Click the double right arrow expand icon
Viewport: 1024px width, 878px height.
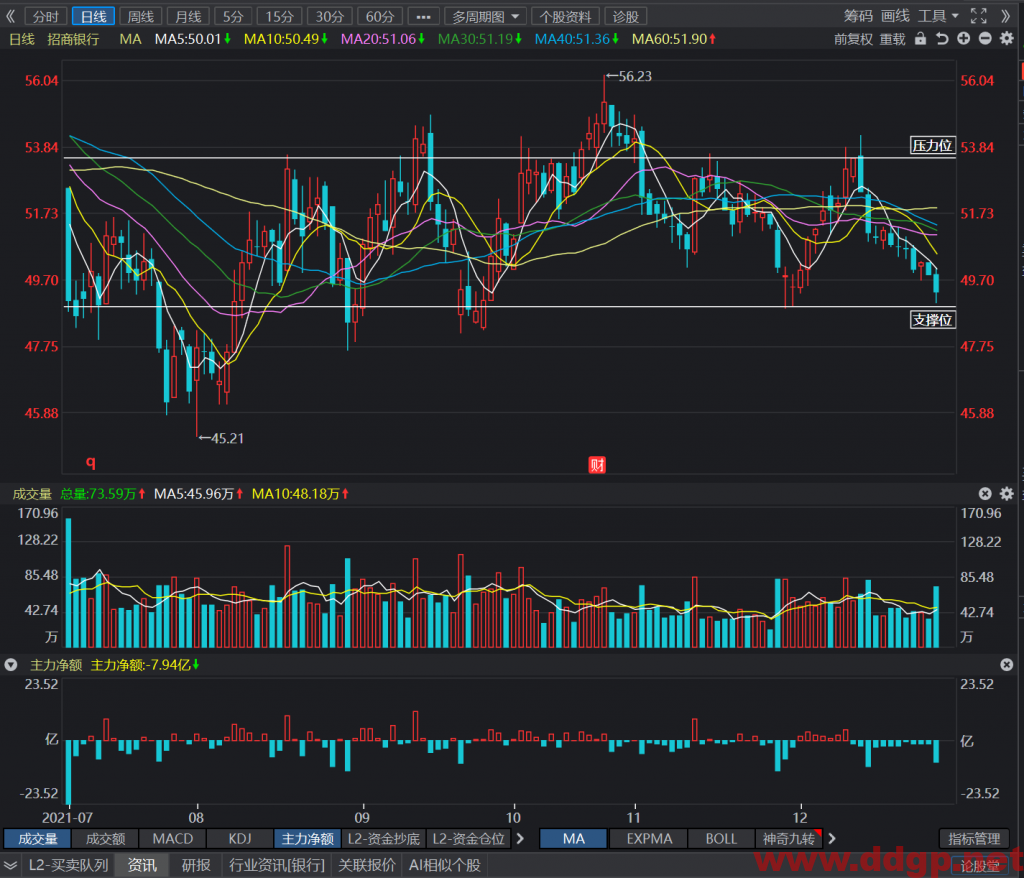point(1005,16)
